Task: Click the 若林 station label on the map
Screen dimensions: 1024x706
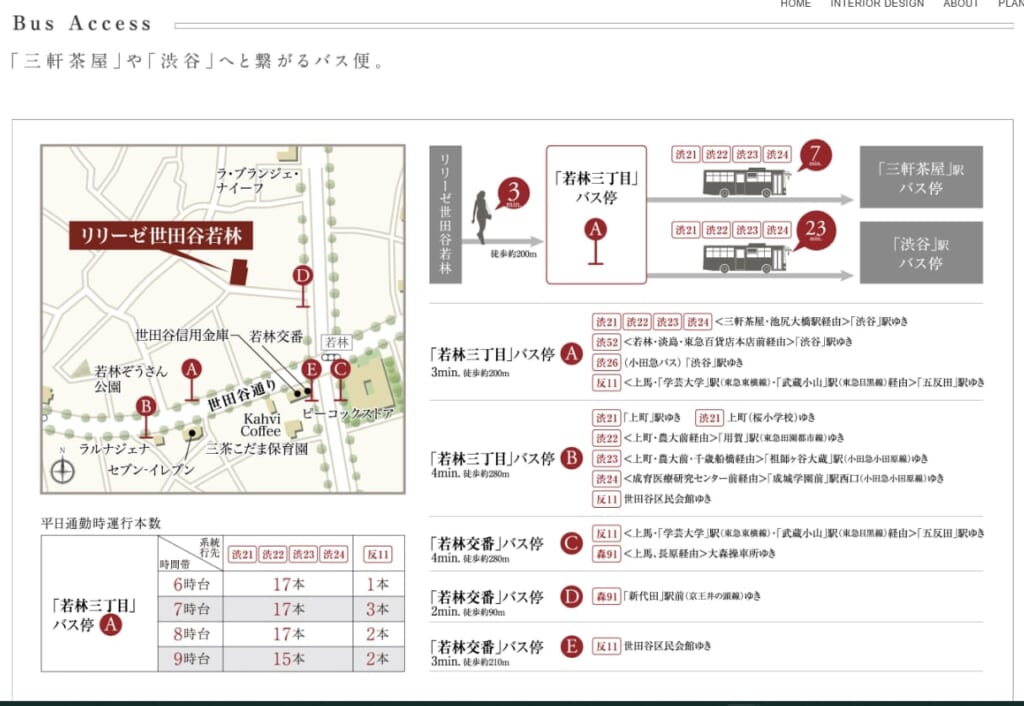Action: pos(337,342)
